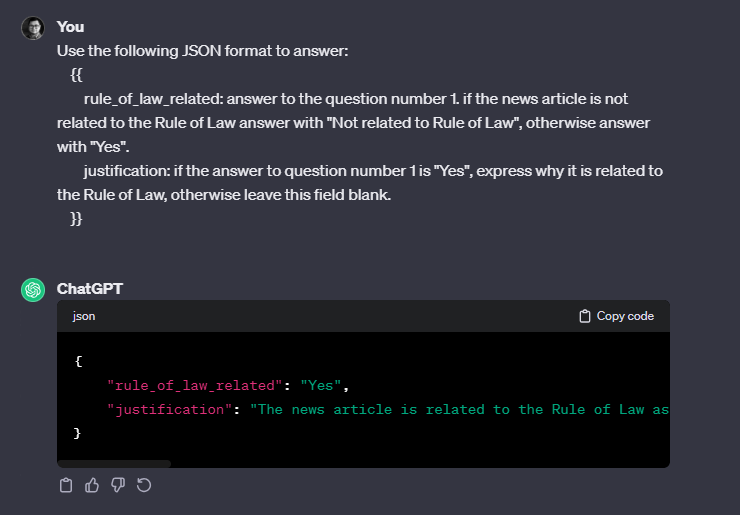Click the "You" sender name
Screen dimensions: 740x515
pyautogui.click(x=70, y=27)
